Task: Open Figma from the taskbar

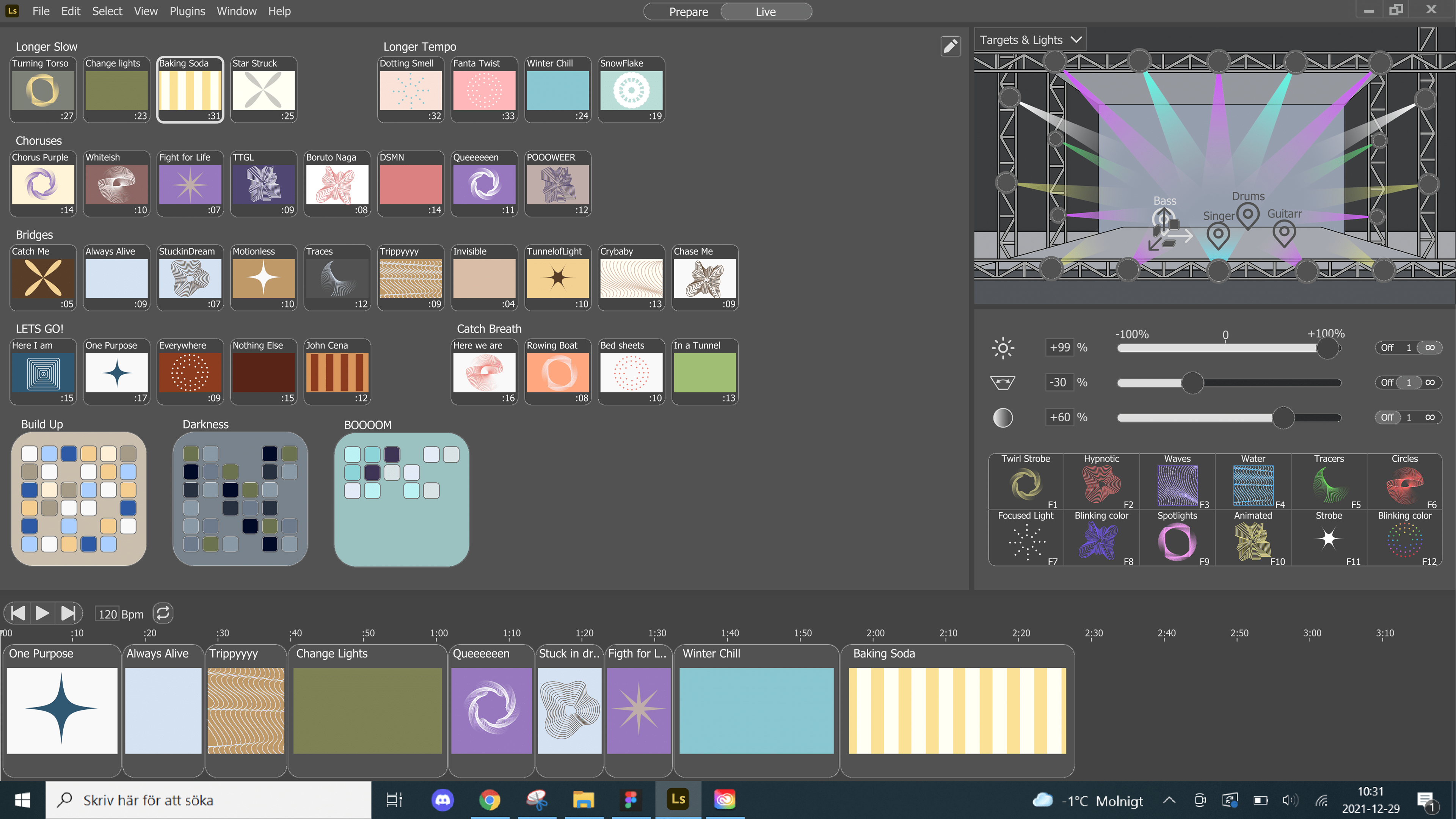Action: point(631,800)
